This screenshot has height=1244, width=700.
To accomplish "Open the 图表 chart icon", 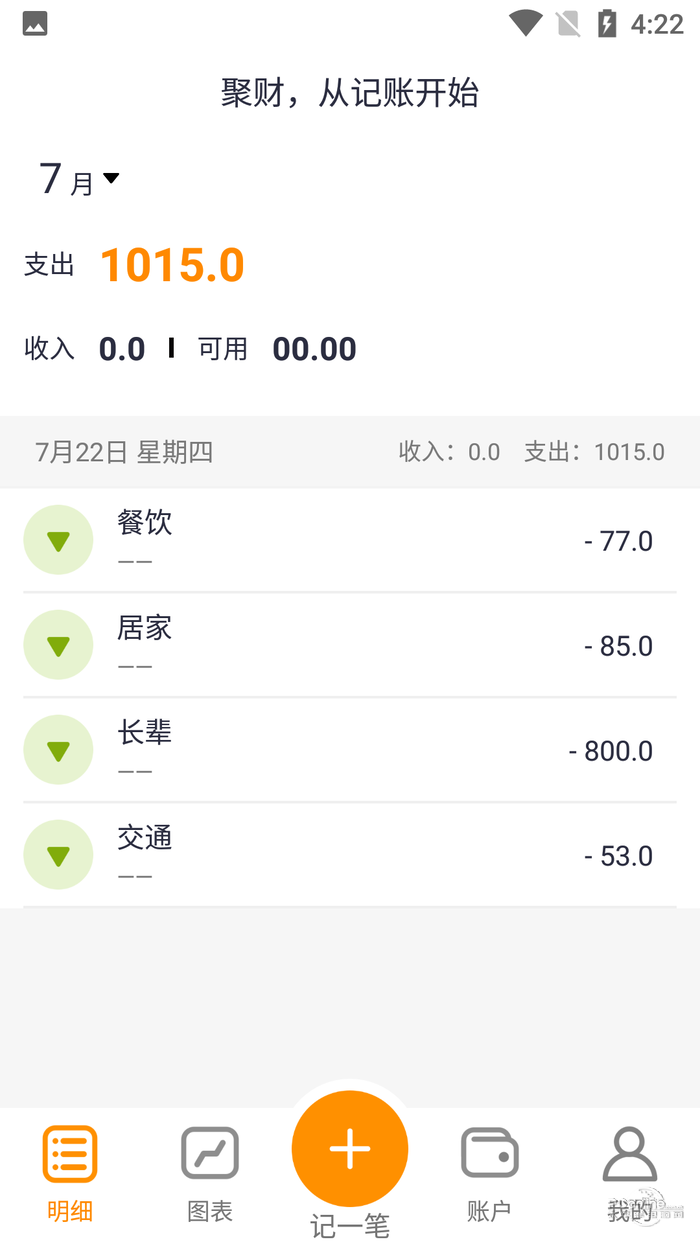I will tap(210, 1154).
